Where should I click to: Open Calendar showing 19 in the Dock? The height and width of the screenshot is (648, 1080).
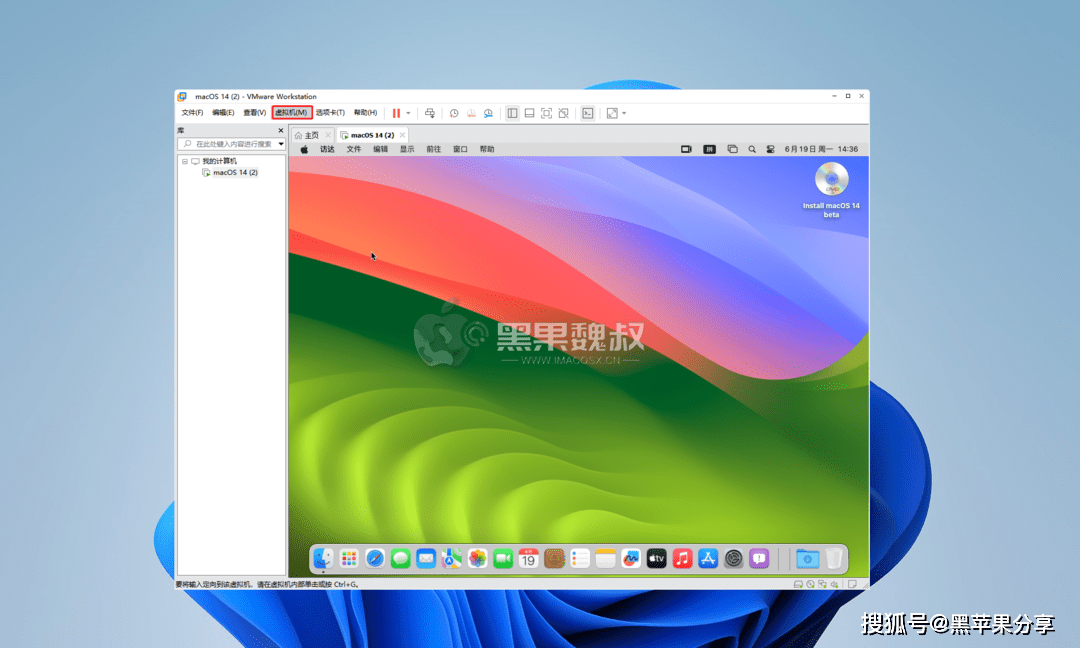click(x=528, y=558)
